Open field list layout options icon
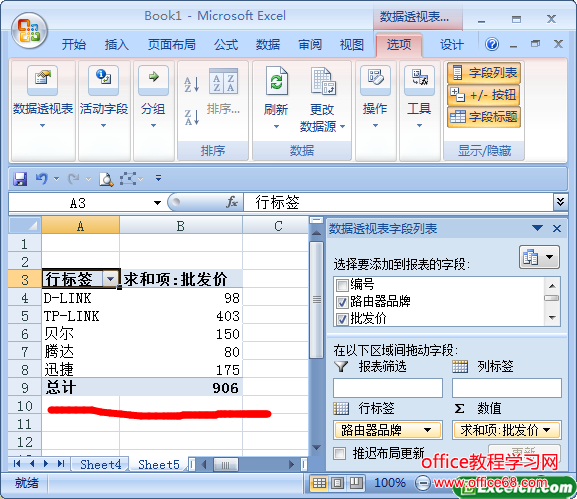The height and width of the screenshot is (499, 577). pyautogui.click(x=539, y=257)
